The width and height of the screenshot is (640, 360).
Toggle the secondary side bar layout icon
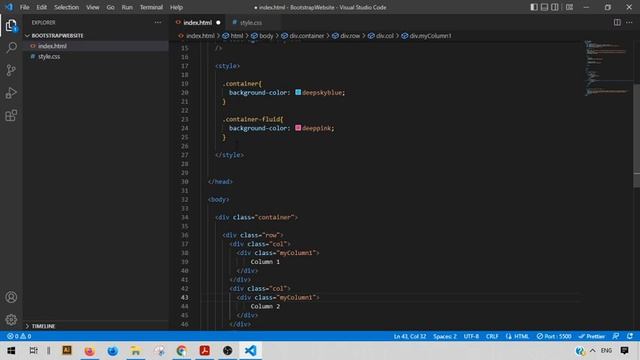point(555,7)
